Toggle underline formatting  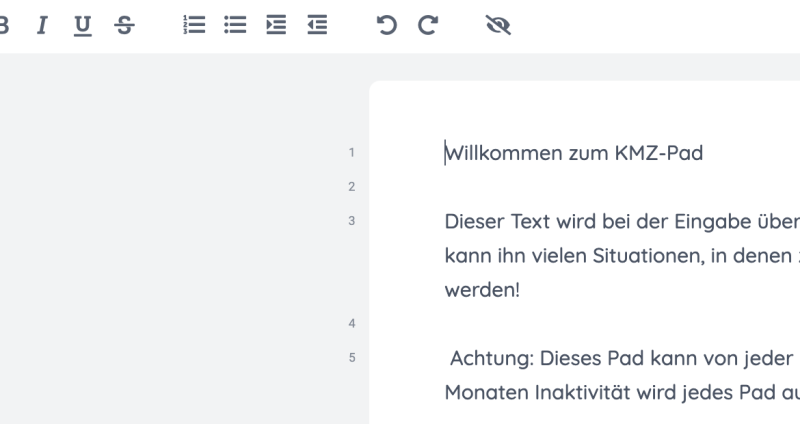[83, 26]
